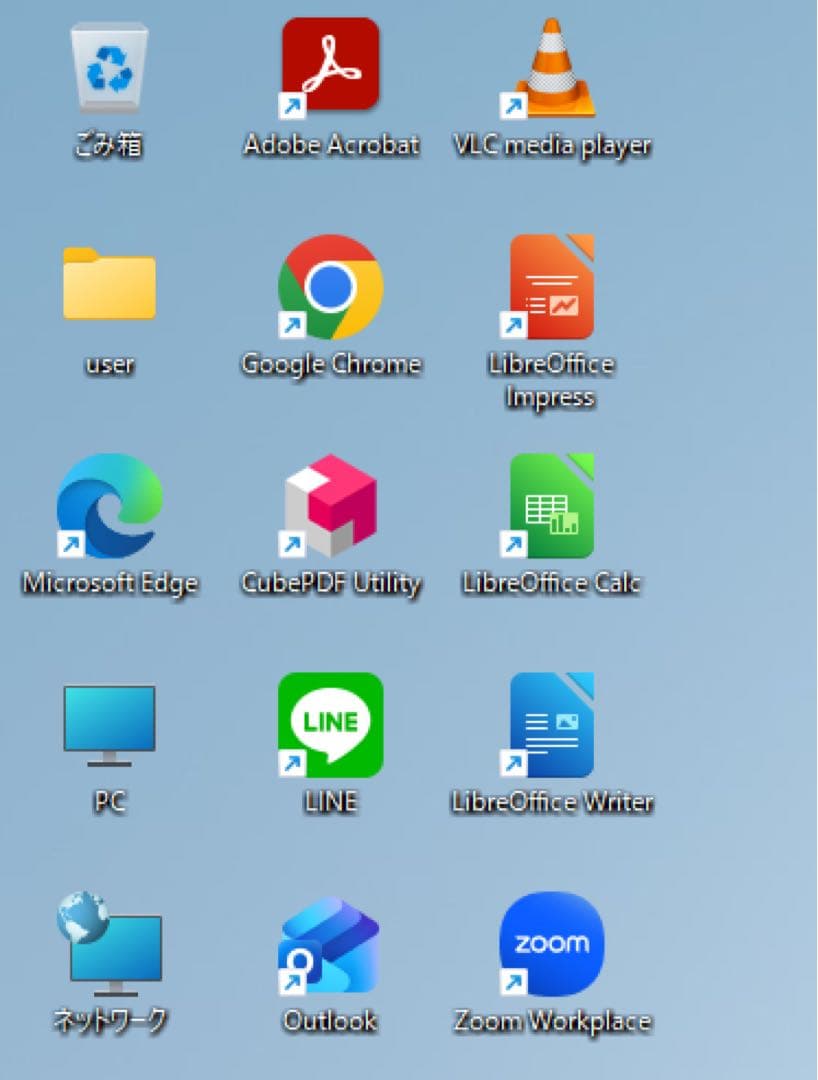The height and width of the screenshot is (1080, 818).
Task: Select the CubePDF Utility icon
Action: point(330,504)
